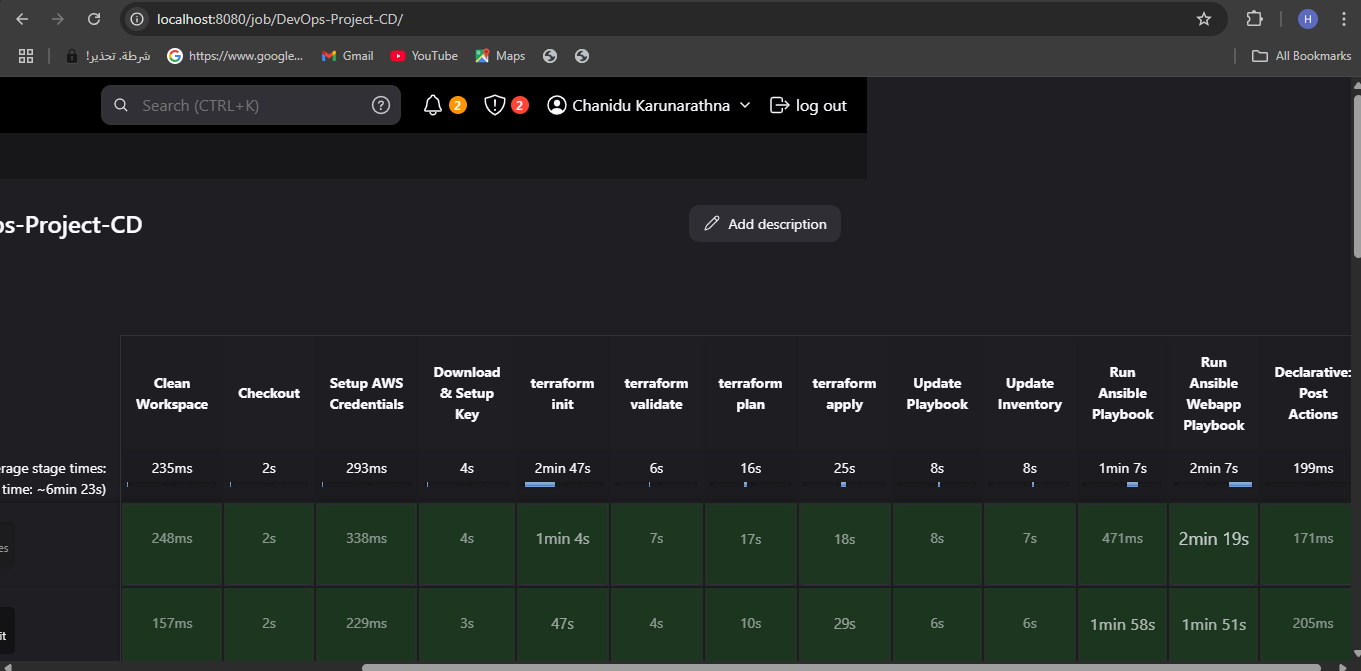Click the 2min 47s average terraform init time

coord(562,468)
